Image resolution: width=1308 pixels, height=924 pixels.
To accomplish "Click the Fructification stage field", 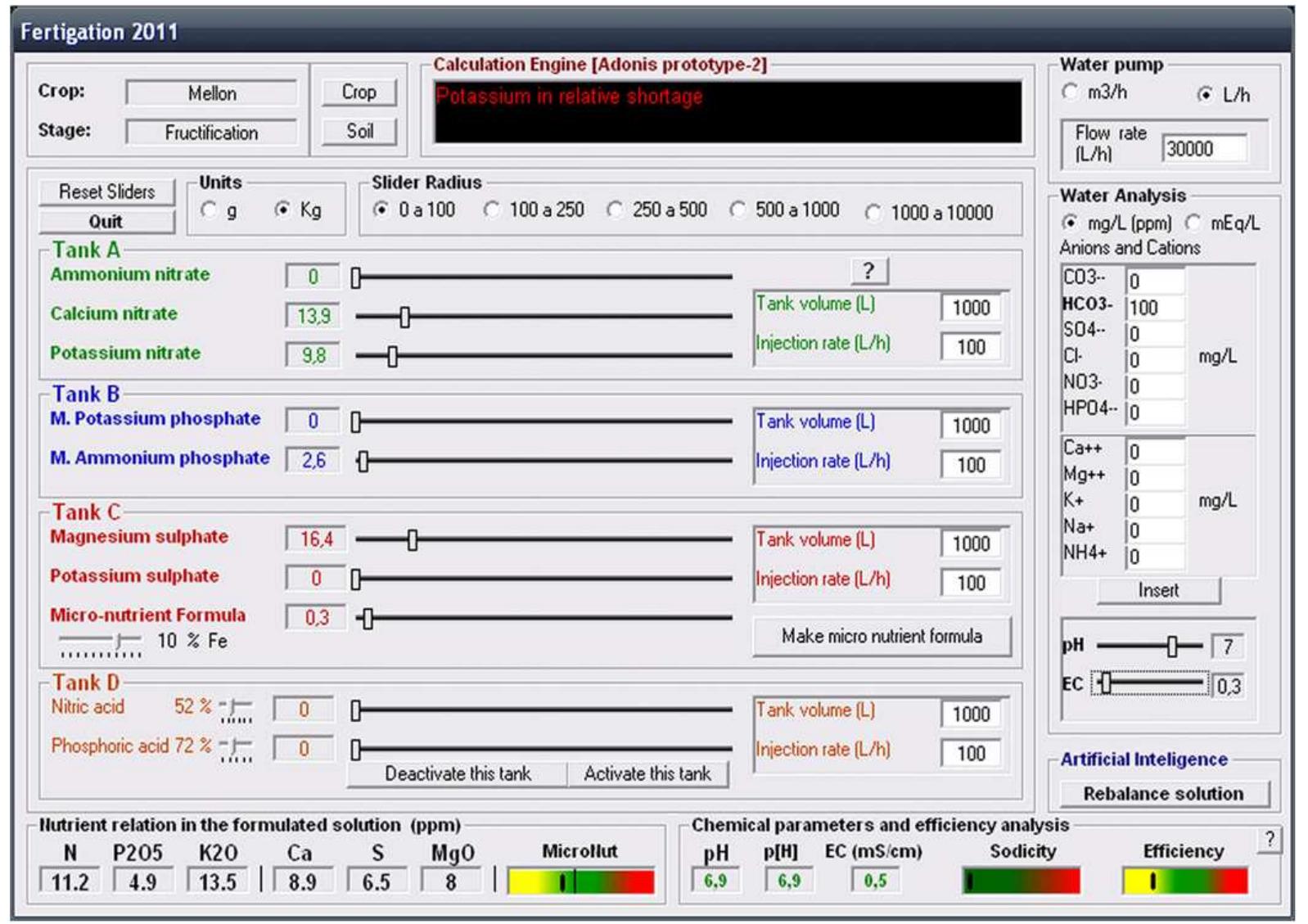I will click(x=212, y=133).
